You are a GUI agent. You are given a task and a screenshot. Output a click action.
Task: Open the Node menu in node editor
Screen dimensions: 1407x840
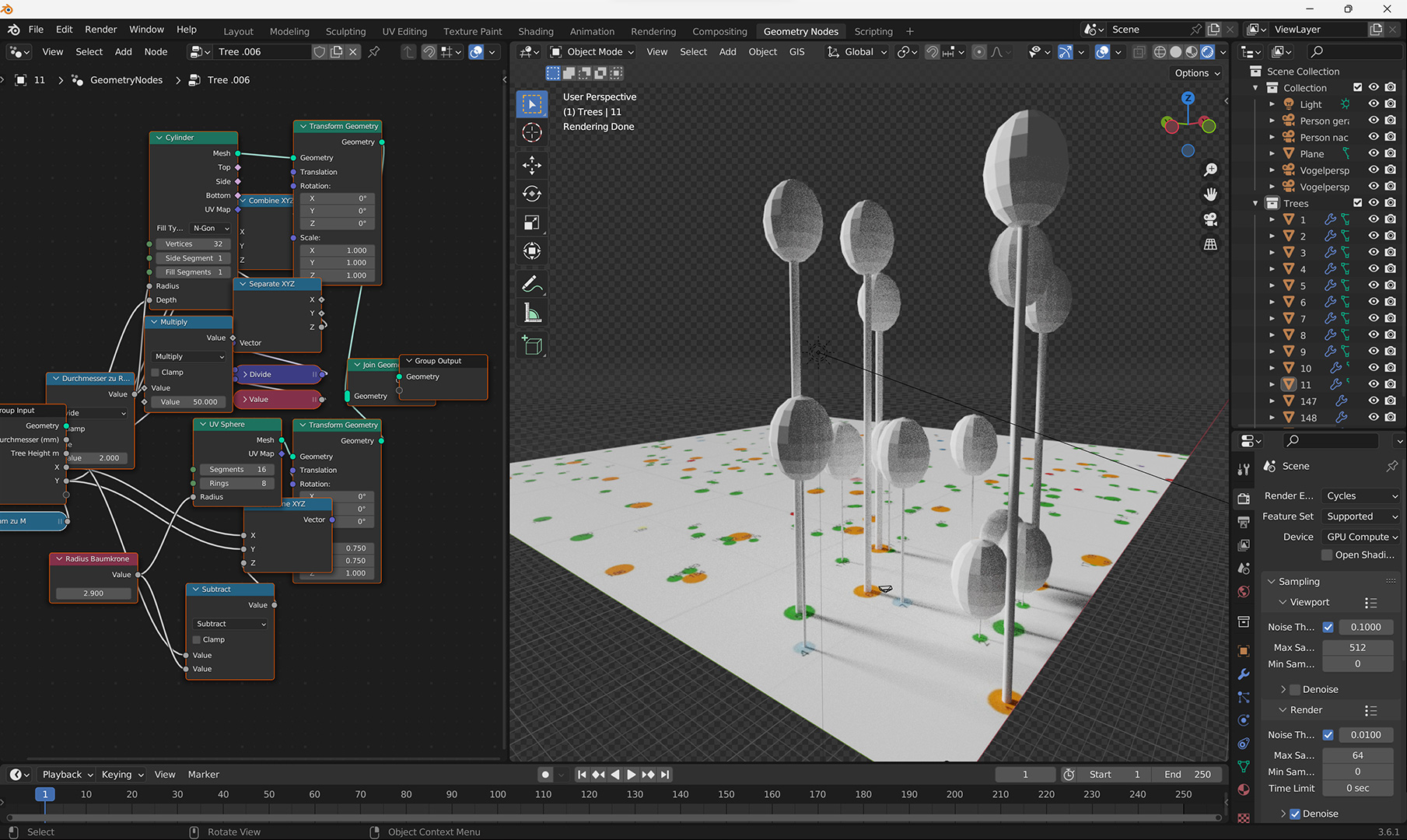click(156, 52)
